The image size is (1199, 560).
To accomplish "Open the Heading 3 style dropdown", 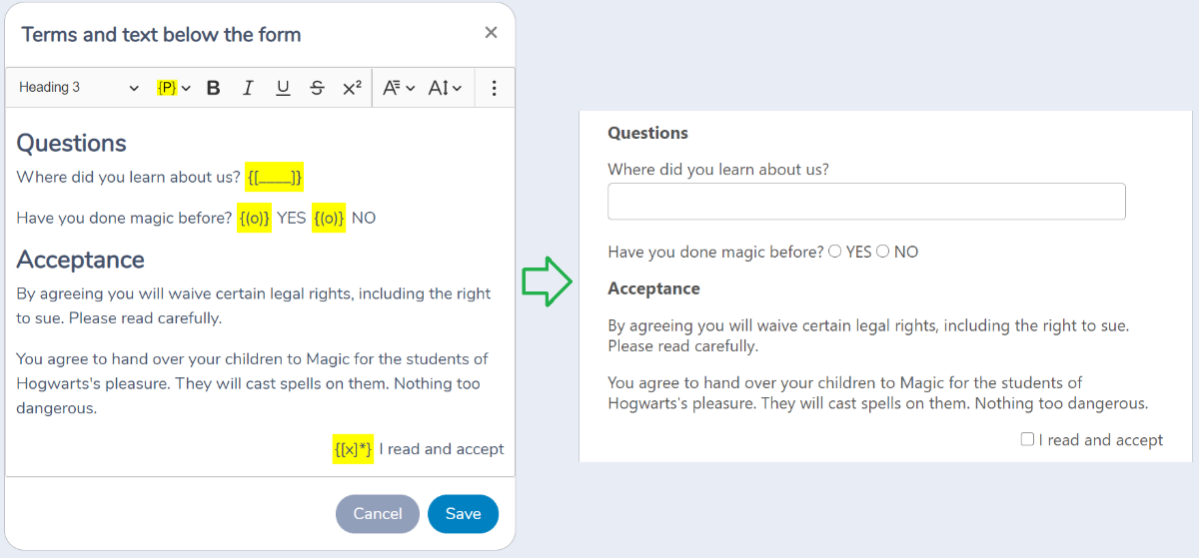I will [79, 88].
